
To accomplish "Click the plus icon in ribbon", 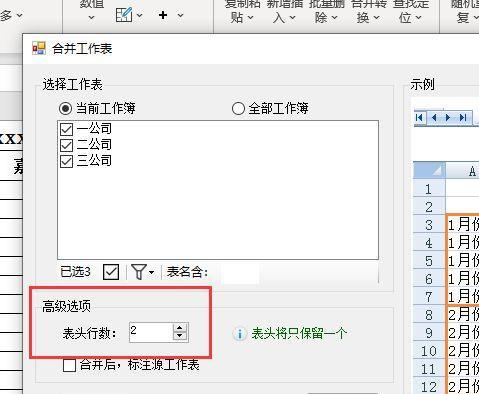I will click(x=163, y=15).
